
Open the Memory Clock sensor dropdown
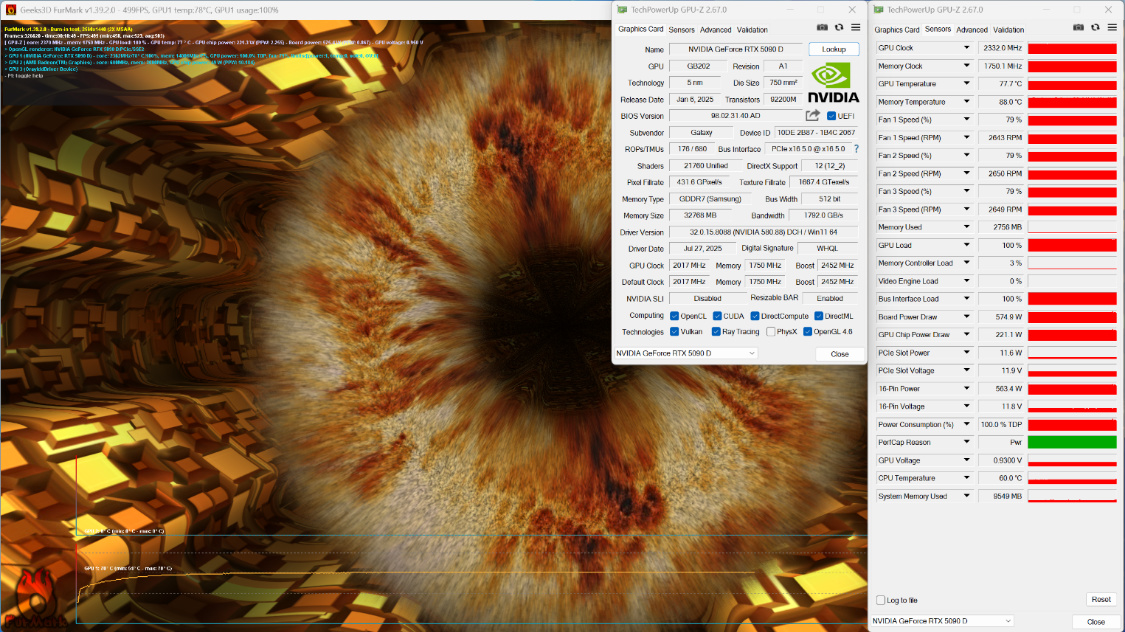coord(966,66)
